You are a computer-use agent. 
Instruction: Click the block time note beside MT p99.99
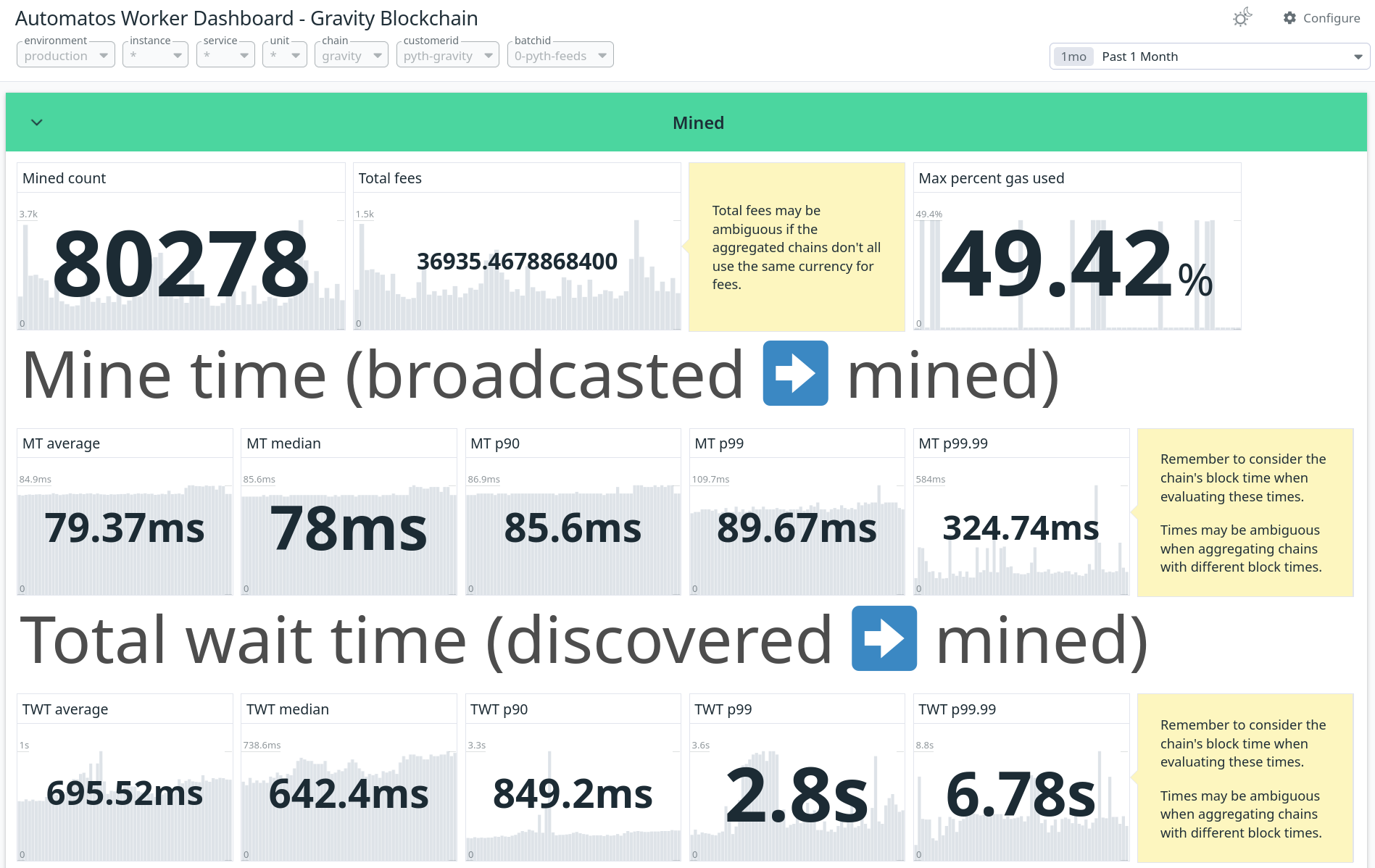(1245, 513)
